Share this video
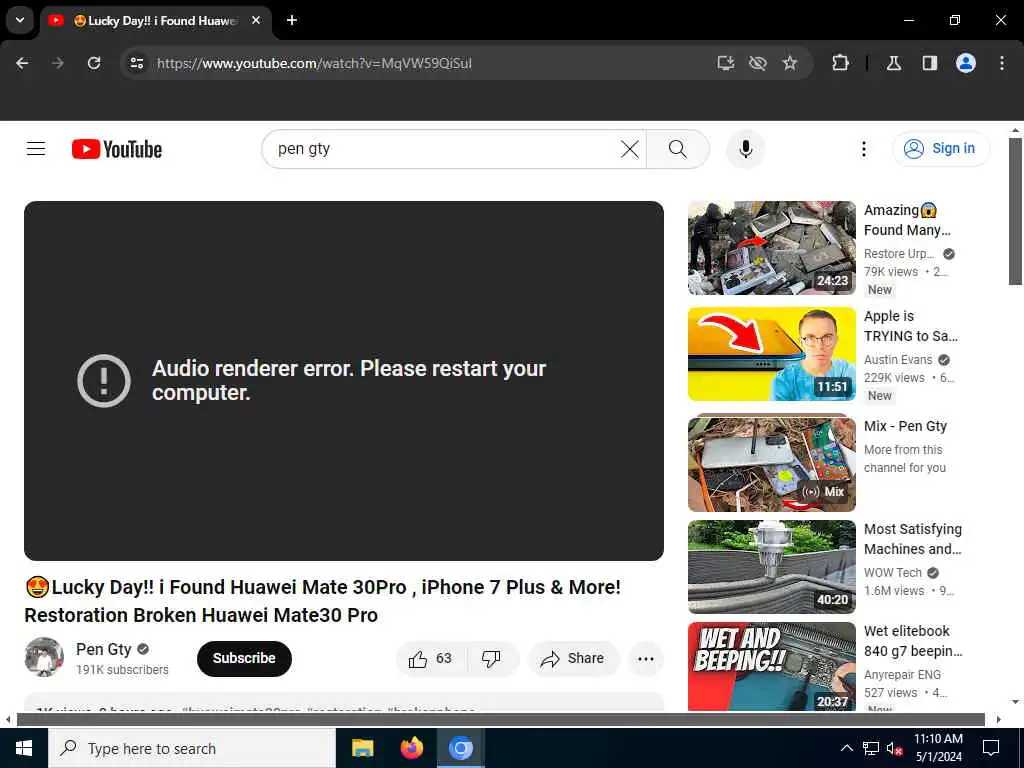 point(573,658)
